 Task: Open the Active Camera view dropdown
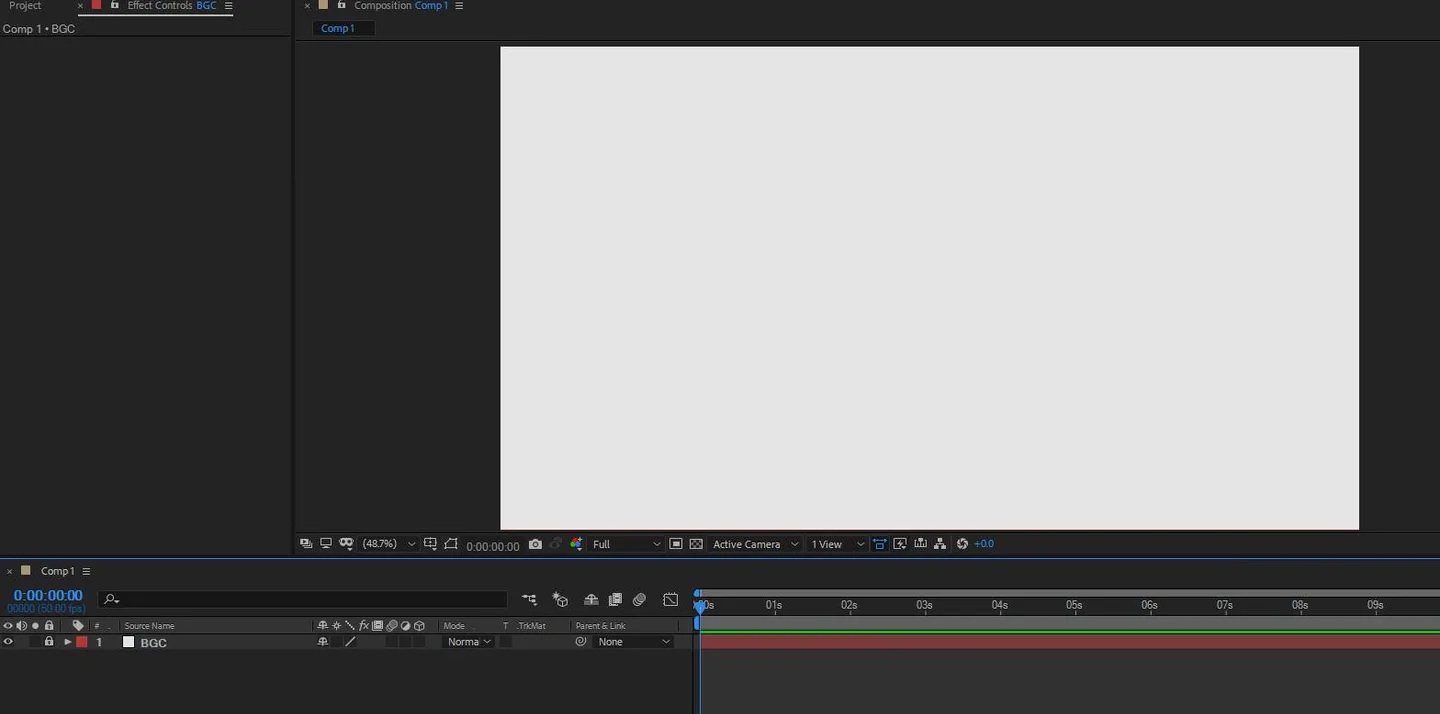coord(755,544)
